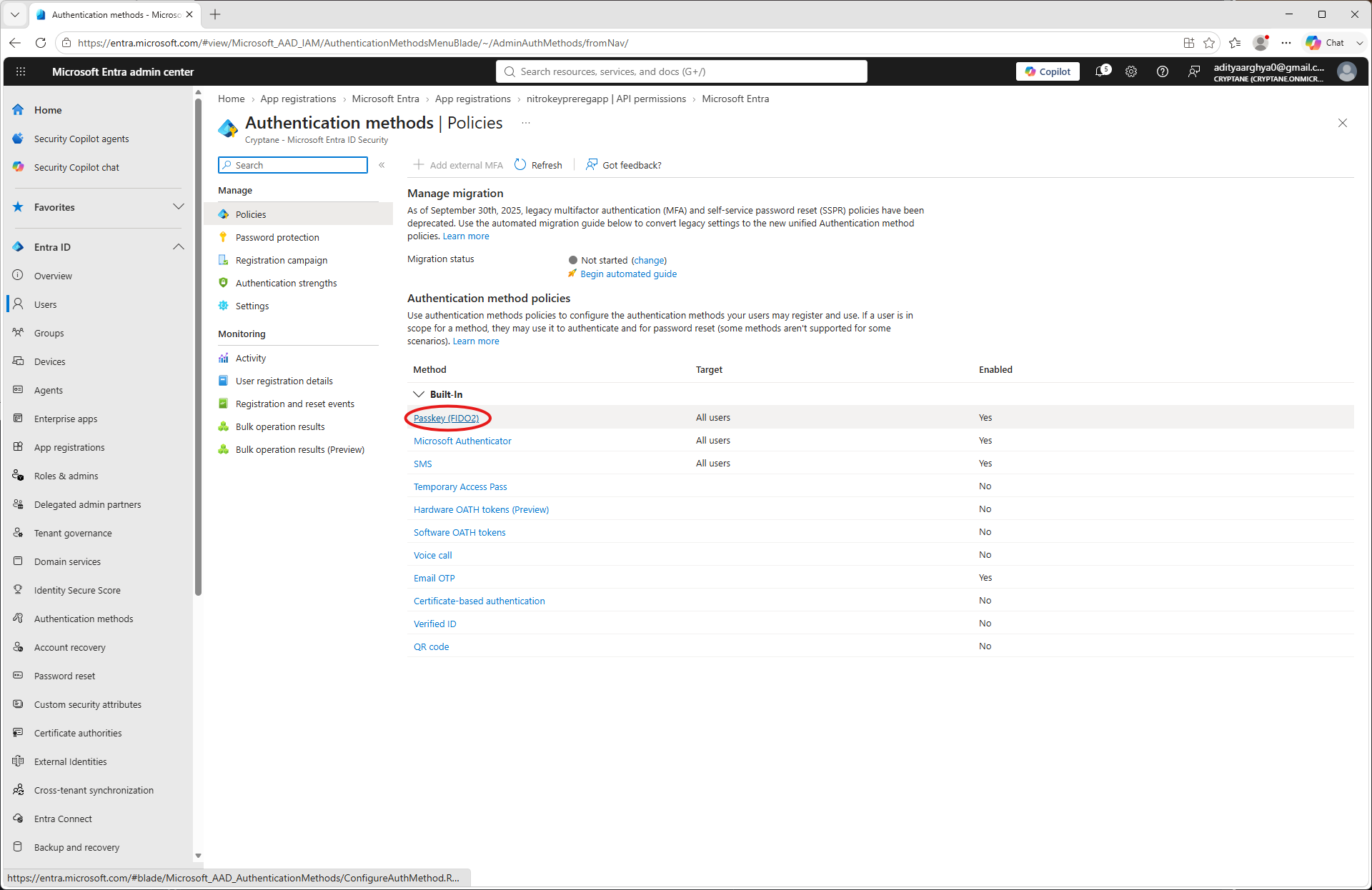This screenshot has height=890, width=1372.
Task: Close the Authentication methods blade
Action: tap(1343, 123)
